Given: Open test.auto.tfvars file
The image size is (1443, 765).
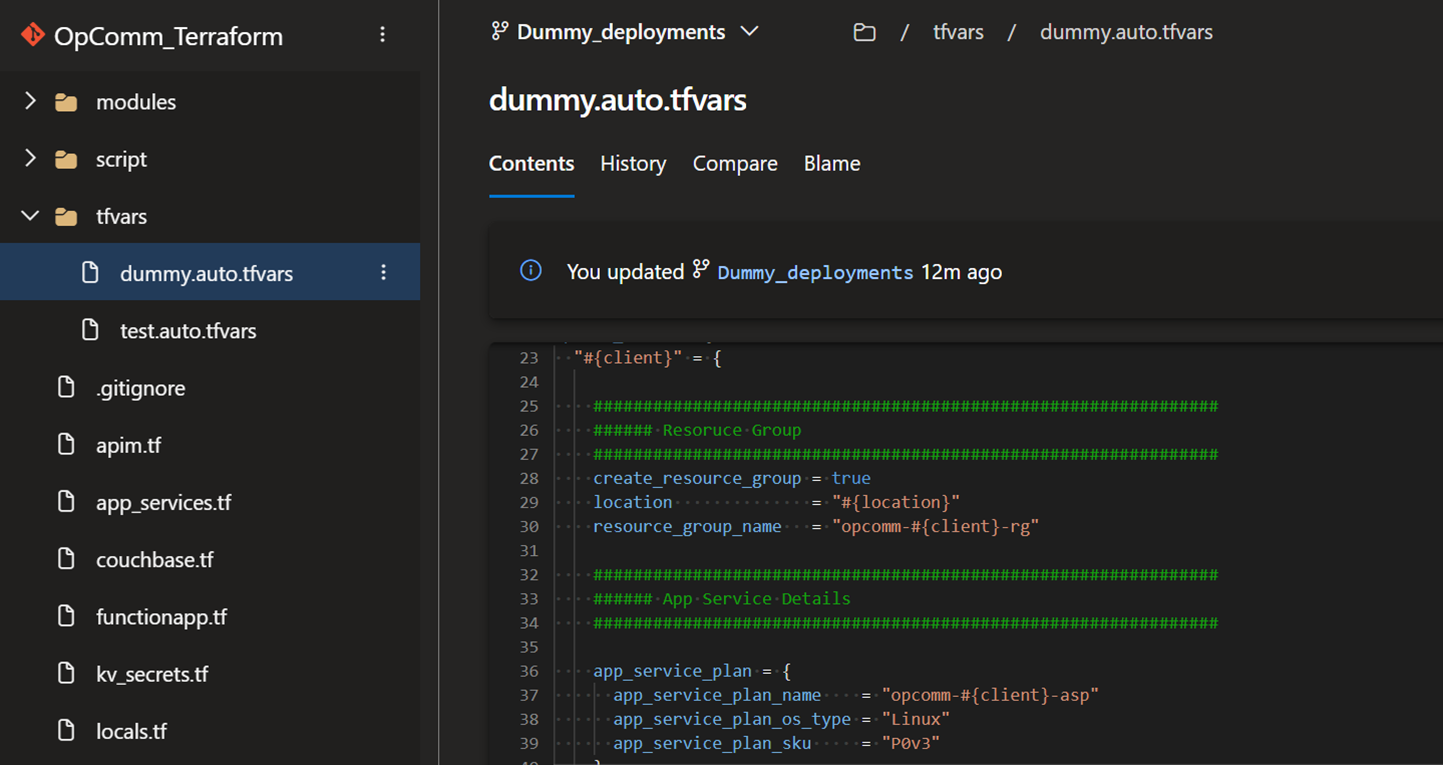Looking at the screenshot, I should pos(188,331).
